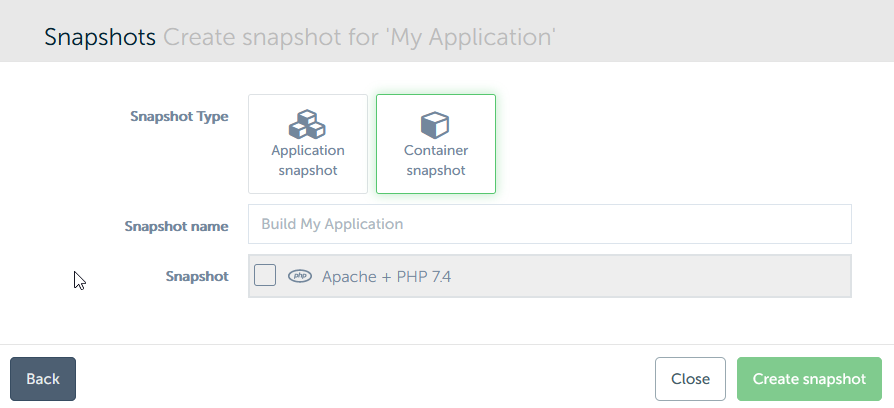This screenshot has height=408, width=894.
Task: Click the word "snapshot" under Application
Action: click(x=308, y=170)
